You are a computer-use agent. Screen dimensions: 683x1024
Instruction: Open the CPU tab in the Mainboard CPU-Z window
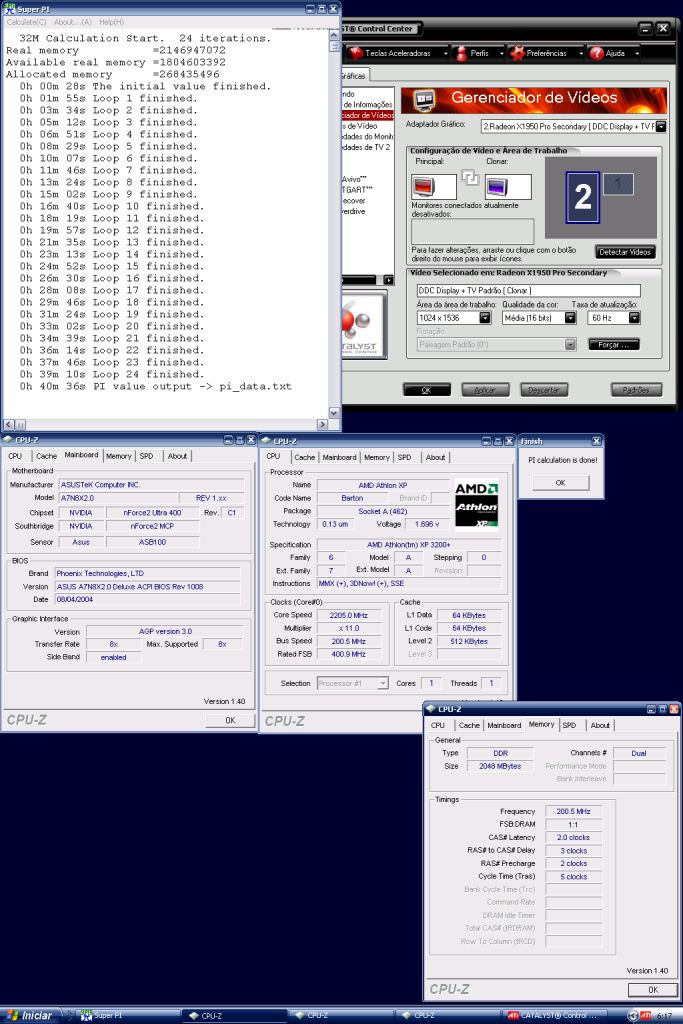[15, 456]
